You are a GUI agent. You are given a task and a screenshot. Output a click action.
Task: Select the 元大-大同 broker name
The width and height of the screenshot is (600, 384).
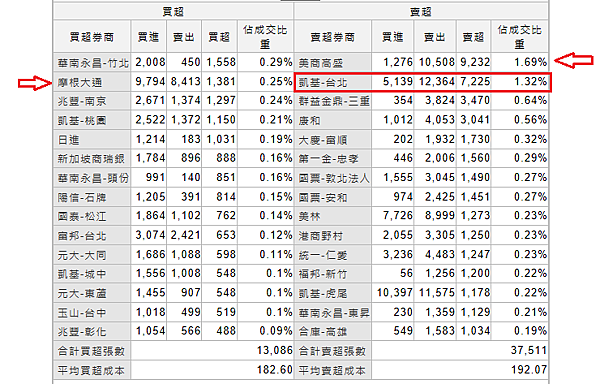(82, 255)
